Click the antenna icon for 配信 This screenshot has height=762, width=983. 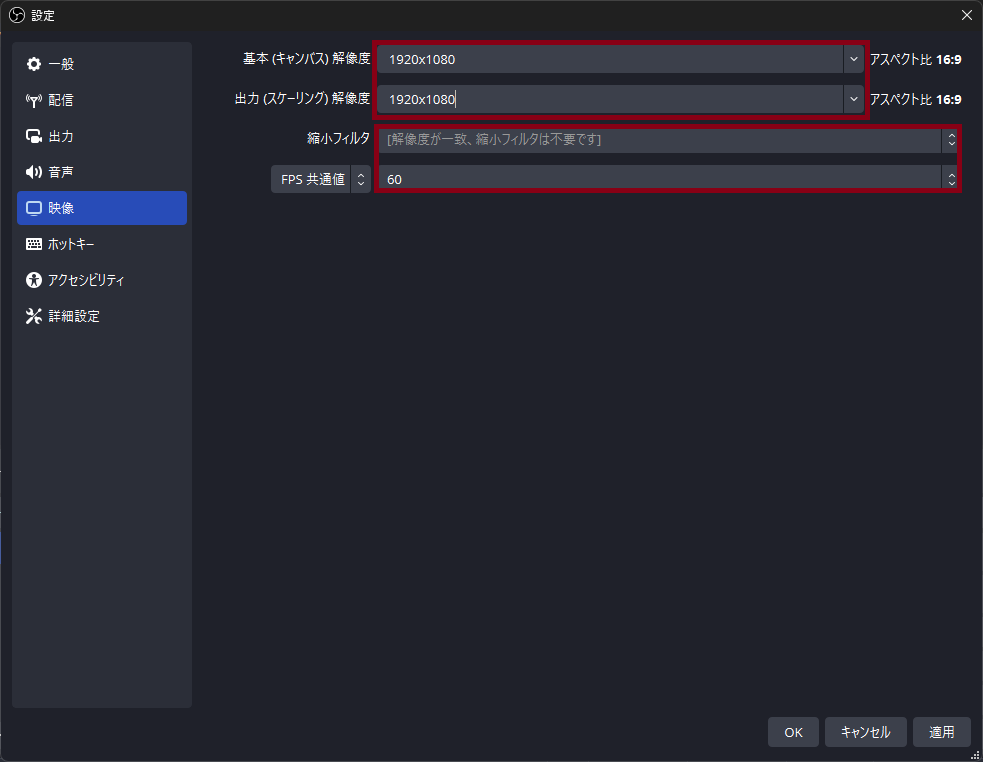[34, 100]
